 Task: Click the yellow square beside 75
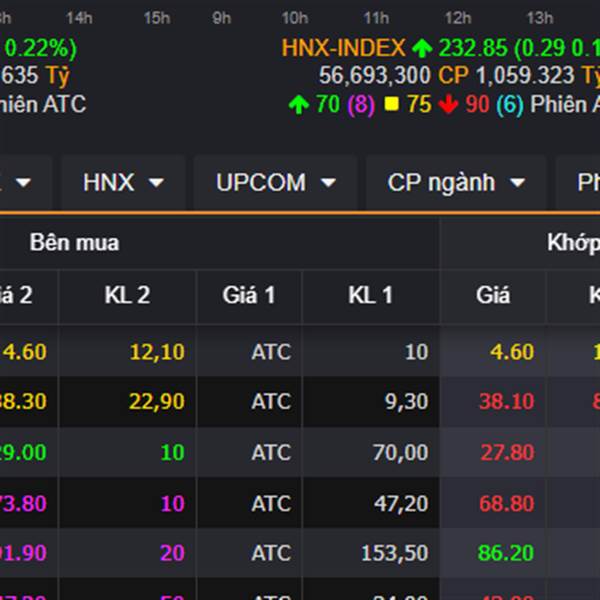[x=391, y=104]
